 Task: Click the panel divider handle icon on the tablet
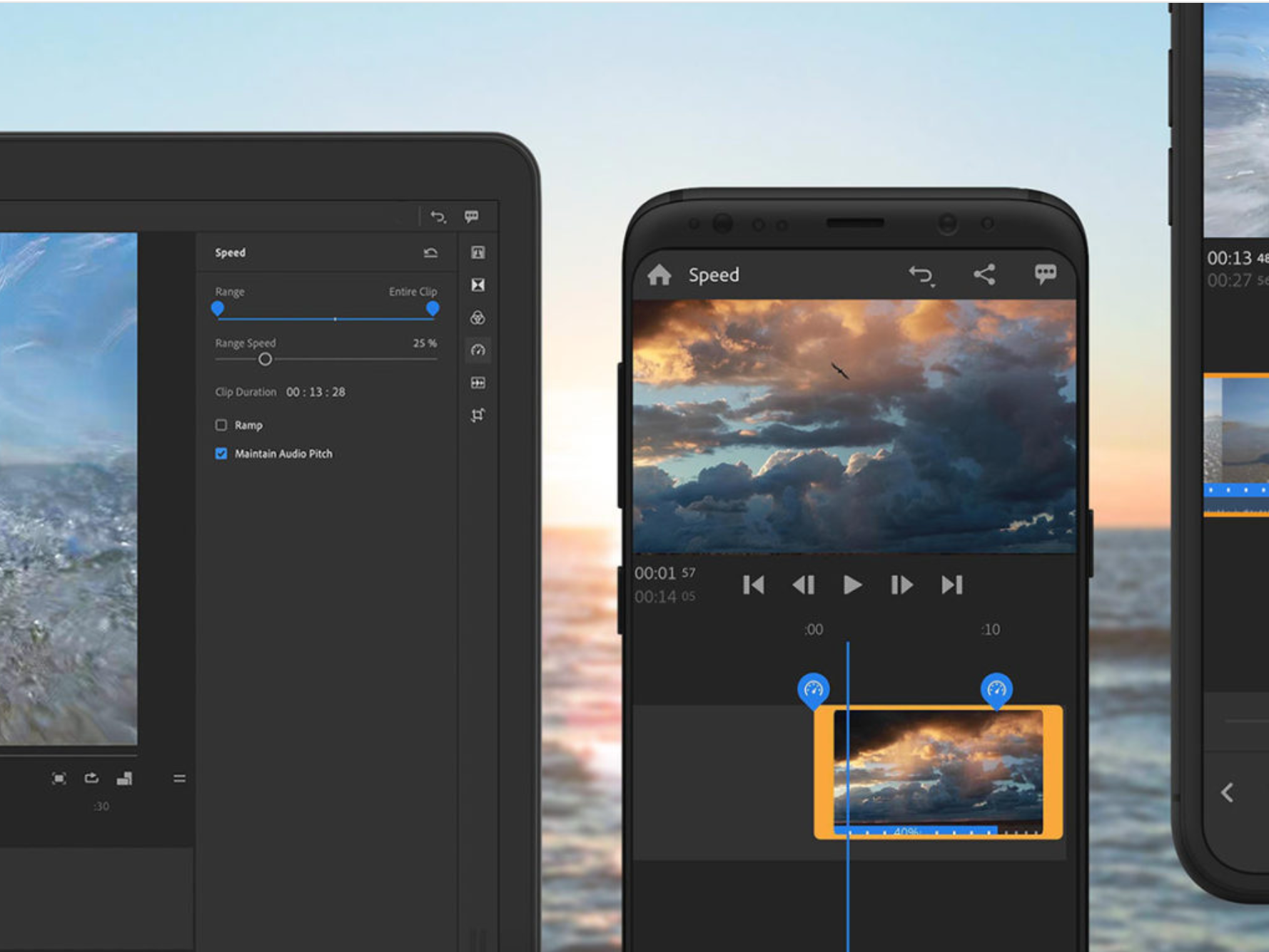point(179,779)
